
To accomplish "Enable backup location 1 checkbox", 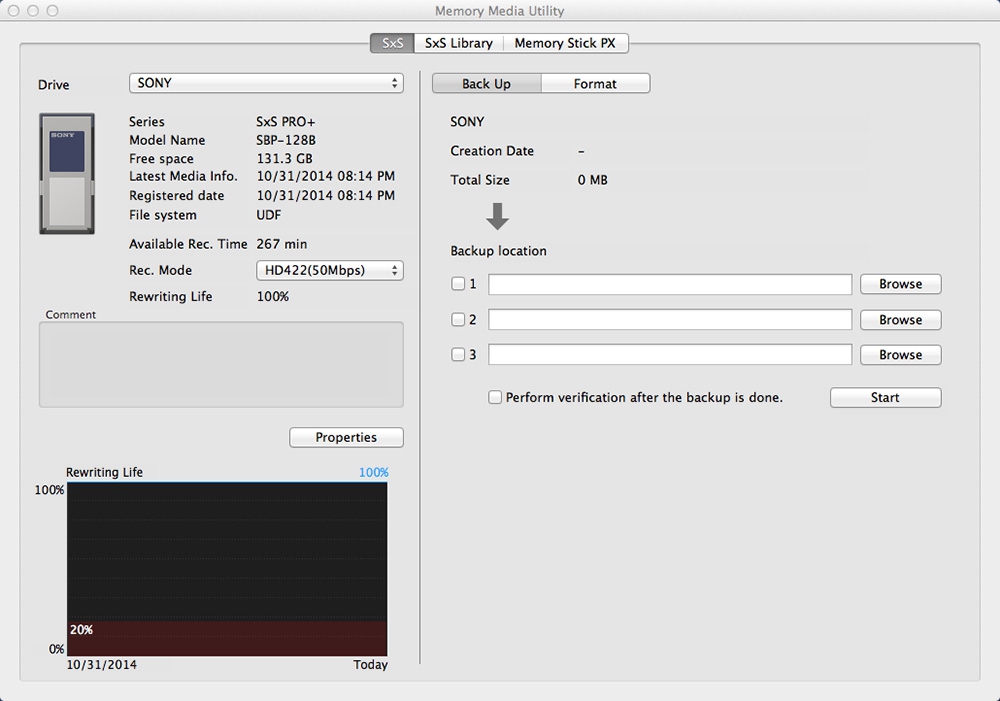I will pos(458,284).
